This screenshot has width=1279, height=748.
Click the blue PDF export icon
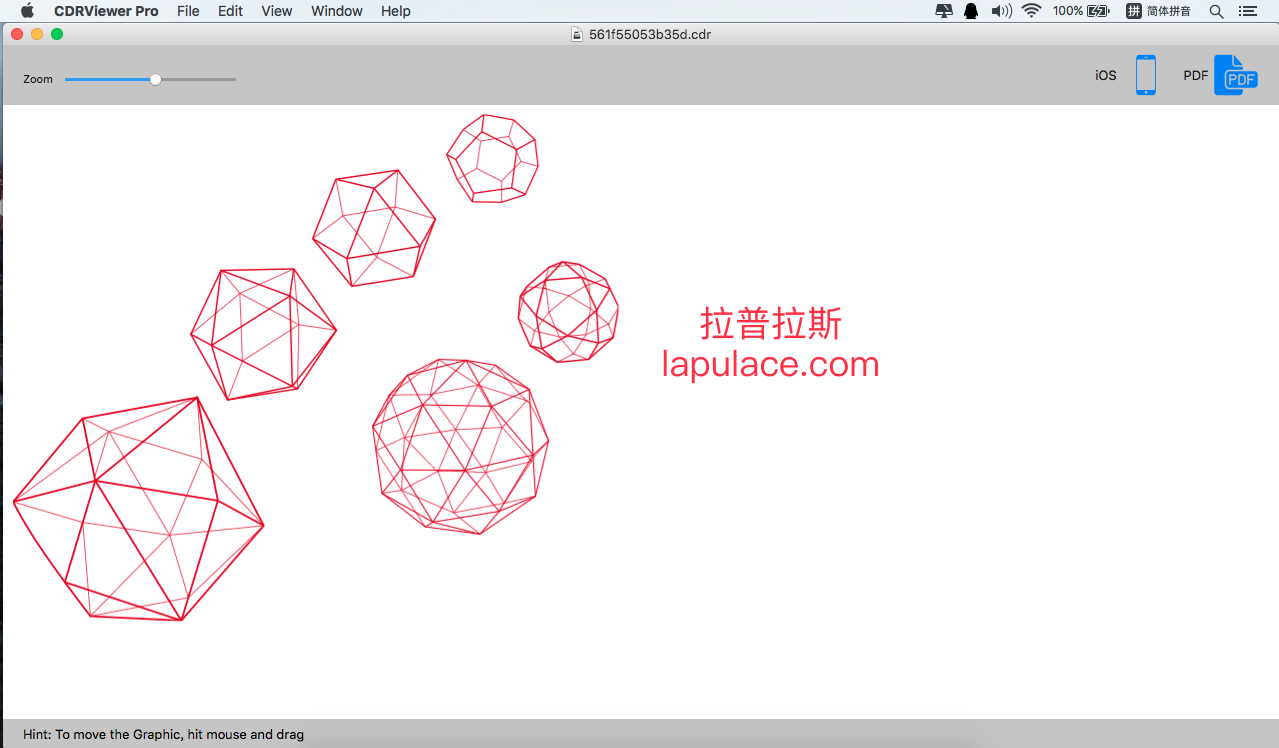(x=1235, y=75)
